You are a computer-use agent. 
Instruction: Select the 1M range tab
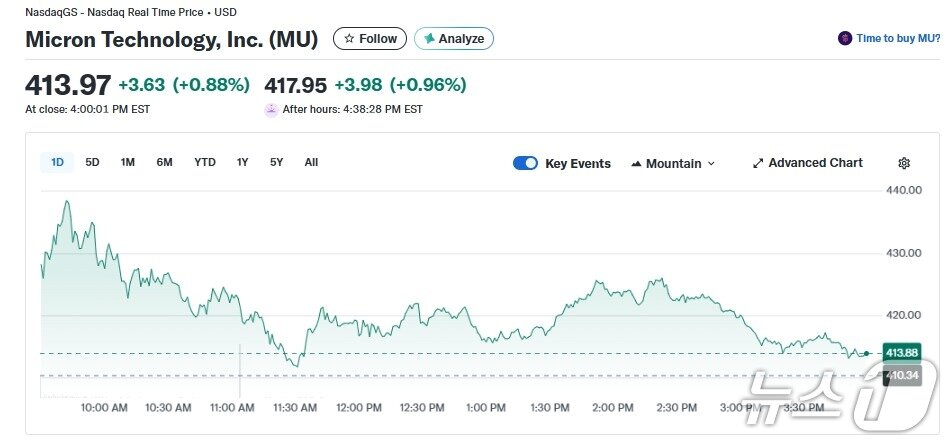point(128,162)
